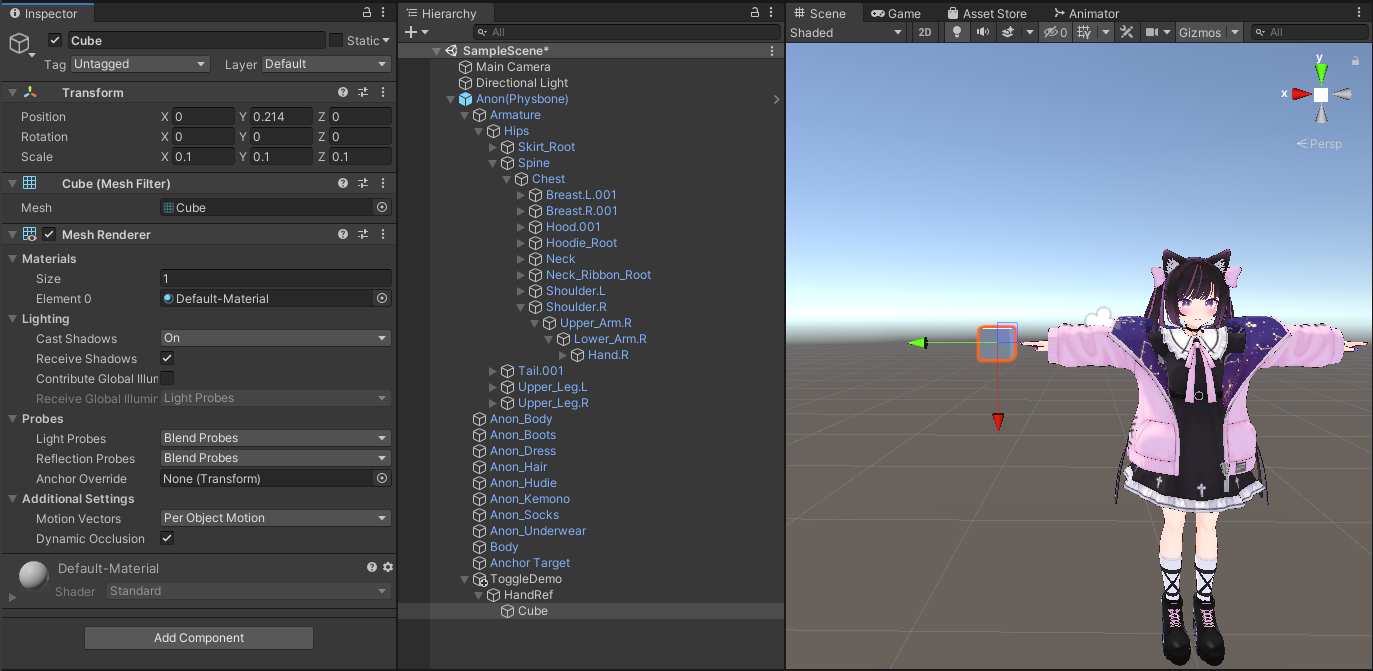Screen dimensions: 1373x671
Task: Toggle hidden objects visibility in the scene
Action: (x=1055, y=32)
